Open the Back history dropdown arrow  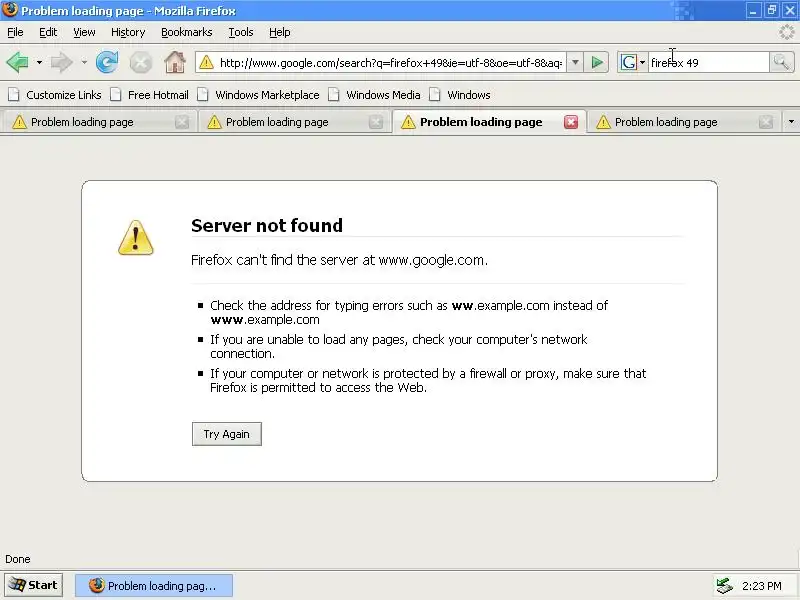point(39,62)
